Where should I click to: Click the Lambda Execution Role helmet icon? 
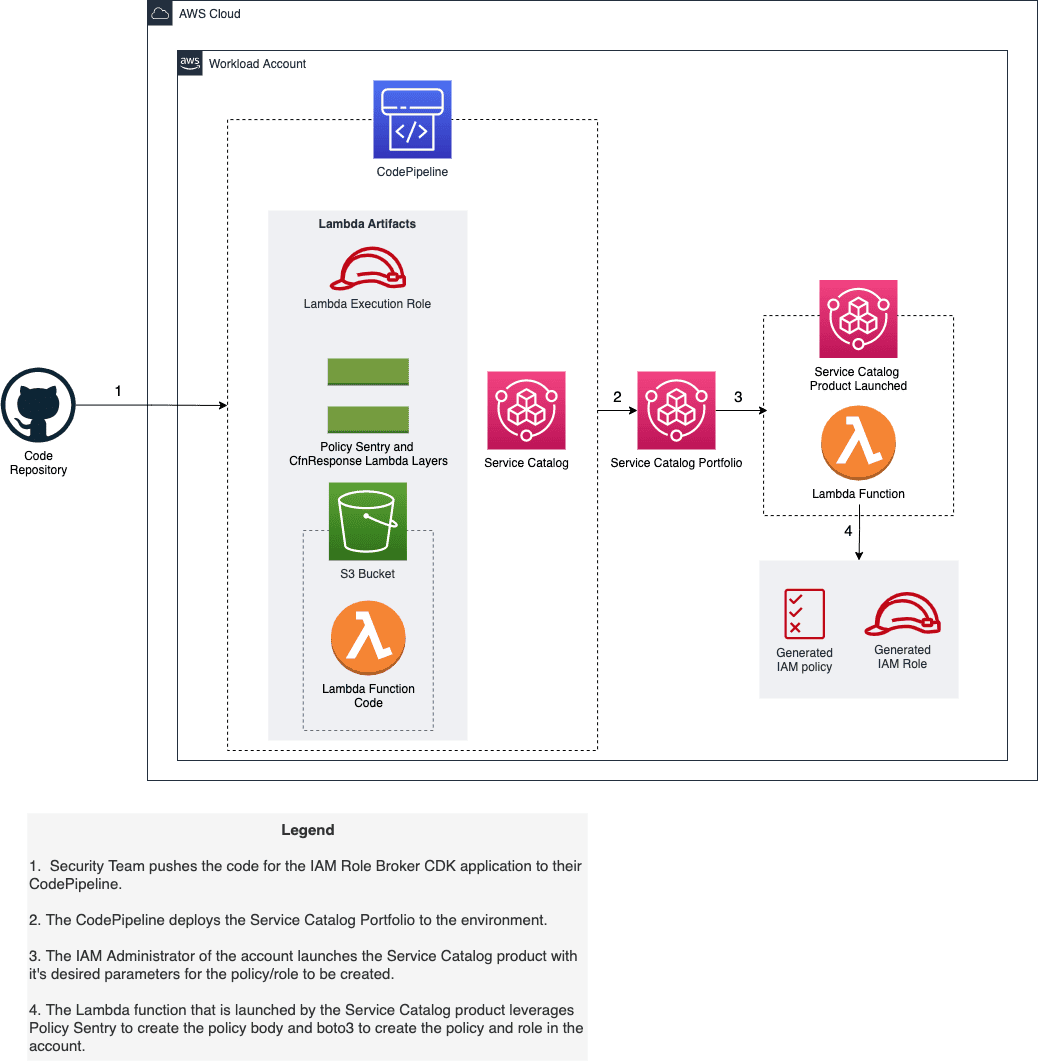tap(368, 269)
